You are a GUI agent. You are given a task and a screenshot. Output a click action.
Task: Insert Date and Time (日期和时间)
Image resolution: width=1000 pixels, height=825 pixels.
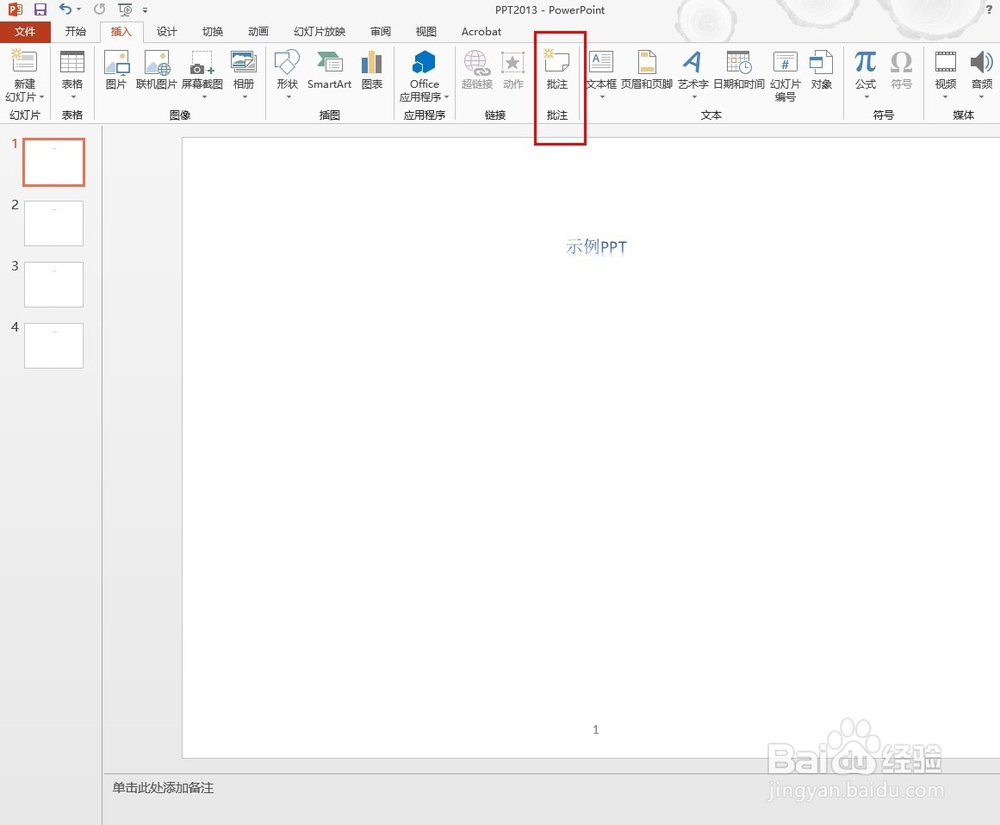pyautogui.click(x=739, y=62)
